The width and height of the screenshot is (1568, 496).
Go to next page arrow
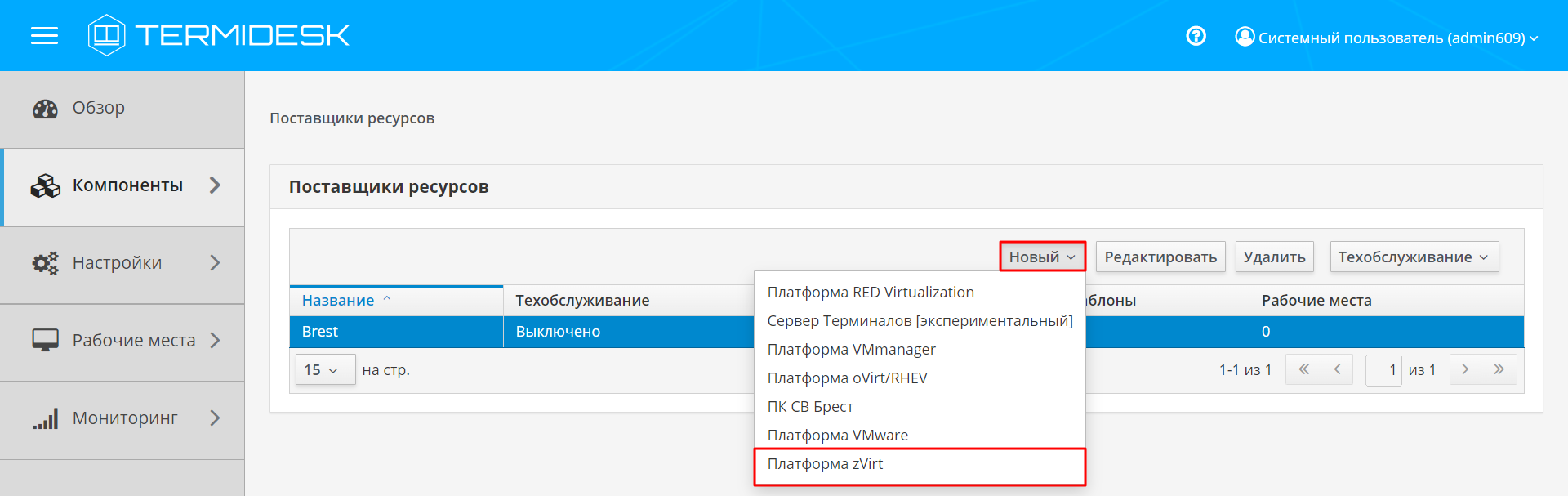(x=1465, y=369)
